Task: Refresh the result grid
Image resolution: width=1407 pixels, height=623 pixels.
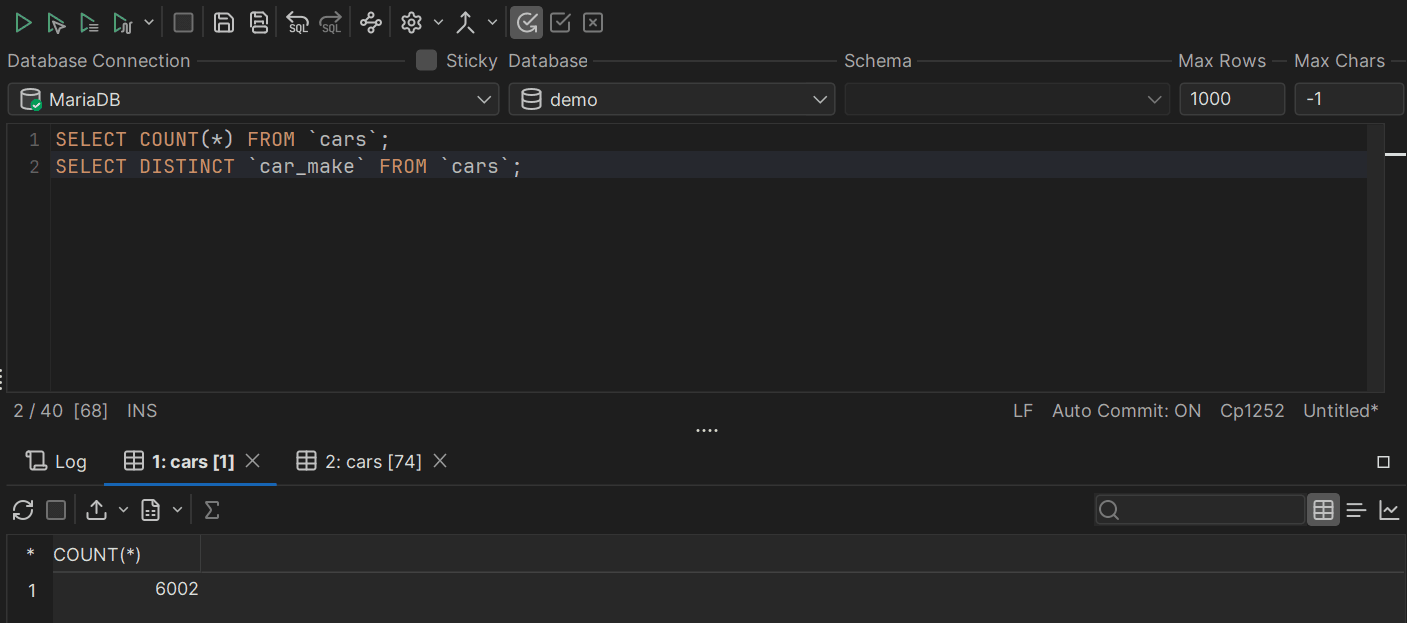Action: 23,510
